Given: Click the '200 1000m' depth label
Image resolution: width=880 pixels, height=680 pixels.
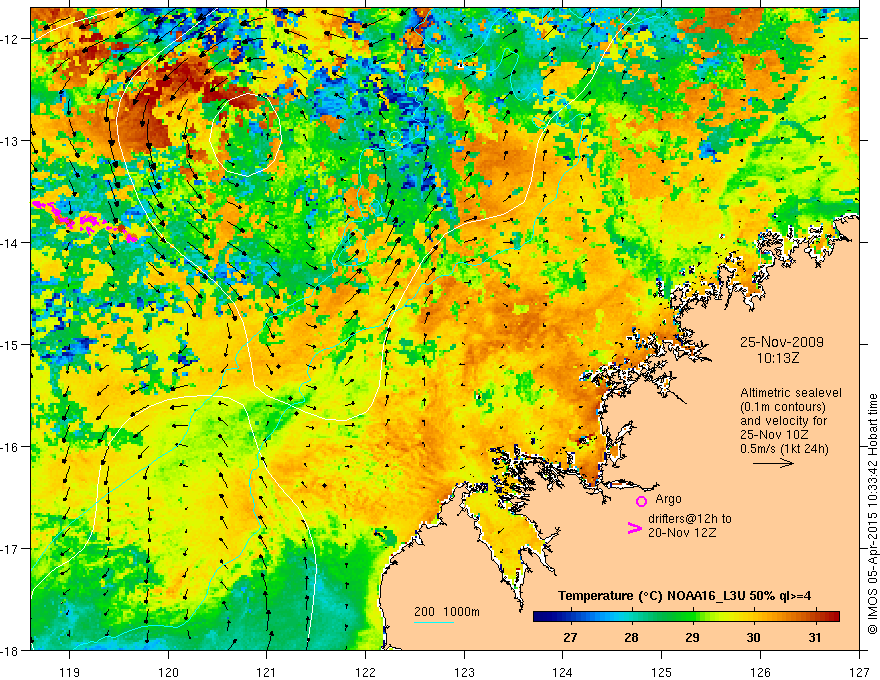Looking at the screenshot, I should click(447, 612).
